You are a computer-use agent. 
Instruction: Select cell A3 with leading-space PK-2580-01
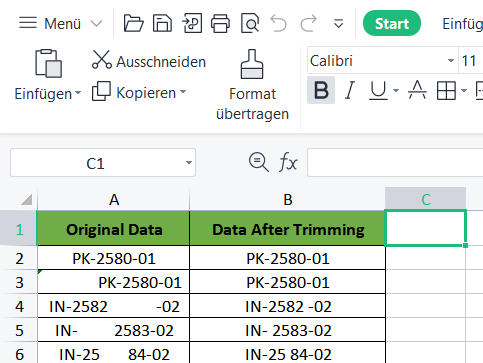coord(113,282)
